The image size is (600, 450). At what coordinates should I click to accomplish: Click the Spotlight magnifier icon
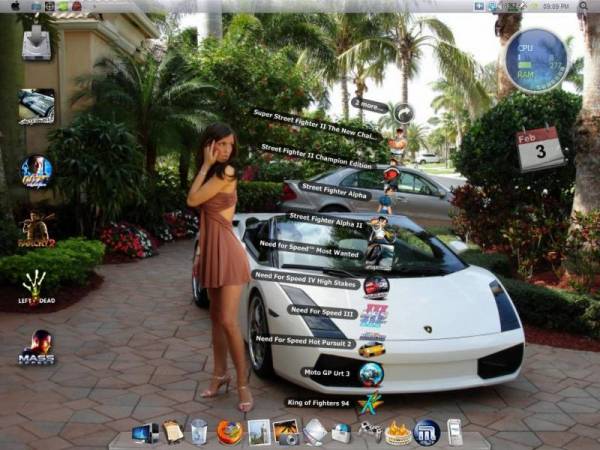pyautogui.click(x=583, y=6)
